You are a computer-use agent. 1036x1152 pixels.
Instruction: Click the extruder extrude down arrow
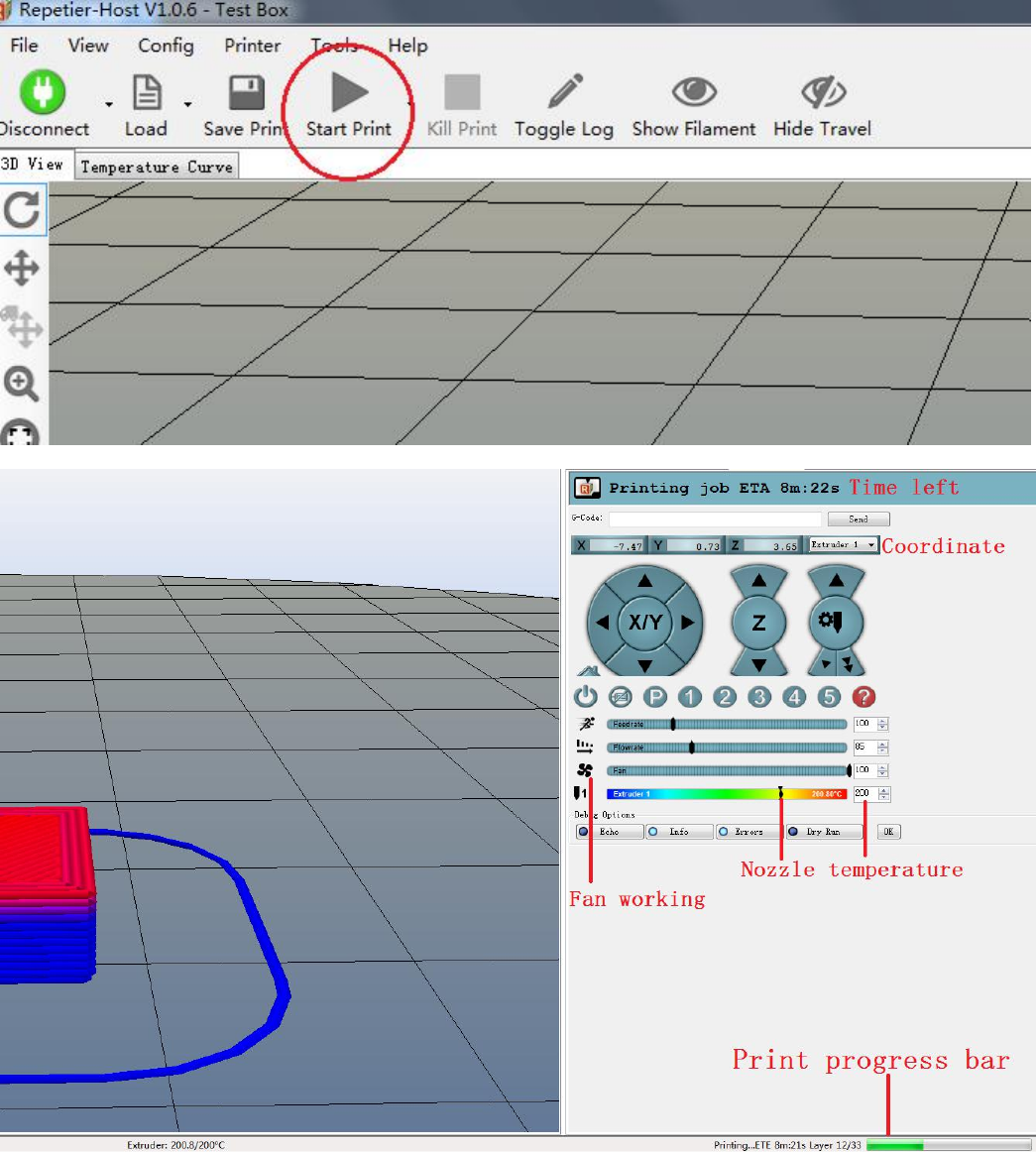[826, 664]
